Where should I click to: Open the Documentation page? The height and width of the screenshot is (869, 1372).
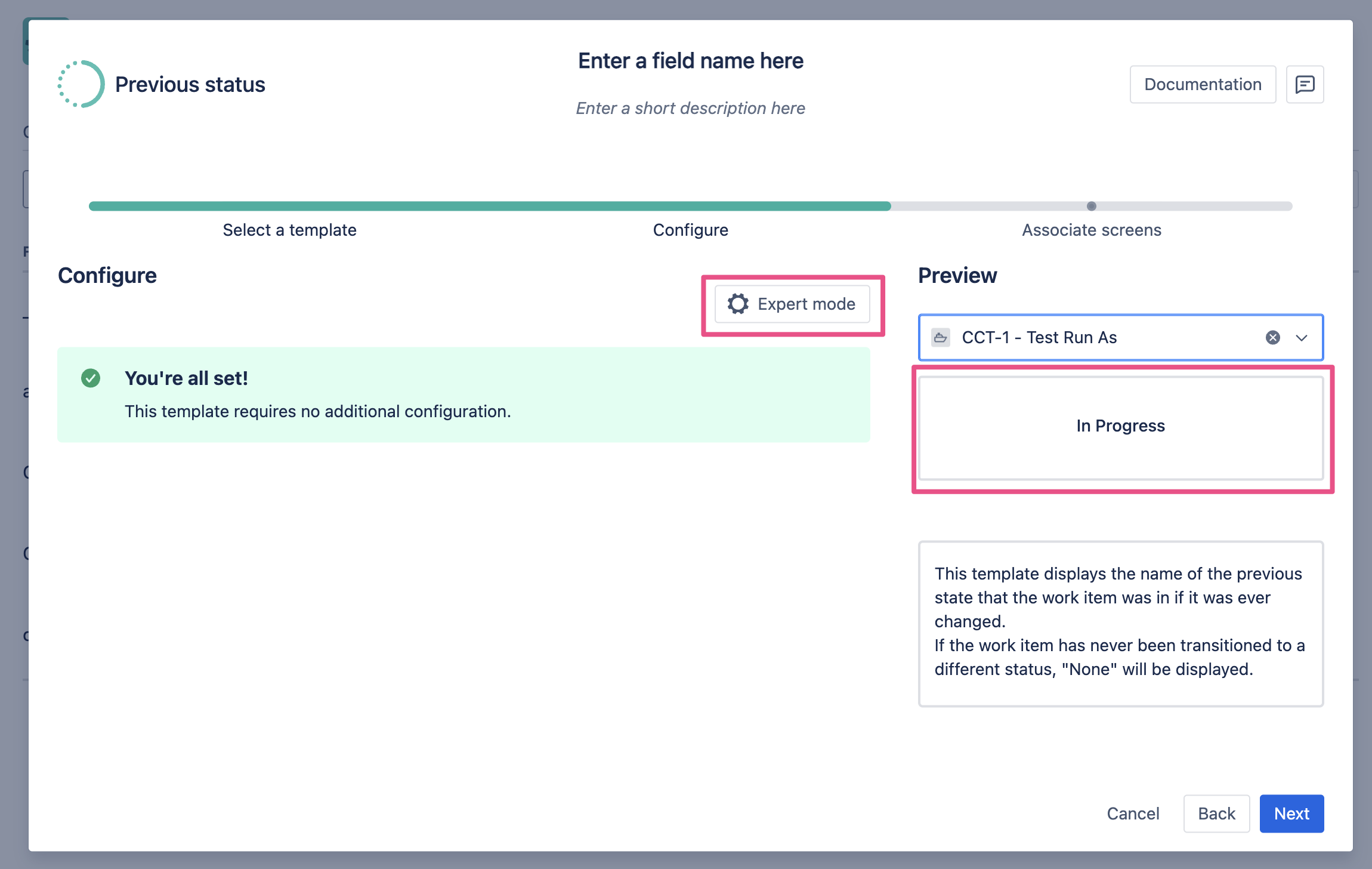coord(1203,84)
